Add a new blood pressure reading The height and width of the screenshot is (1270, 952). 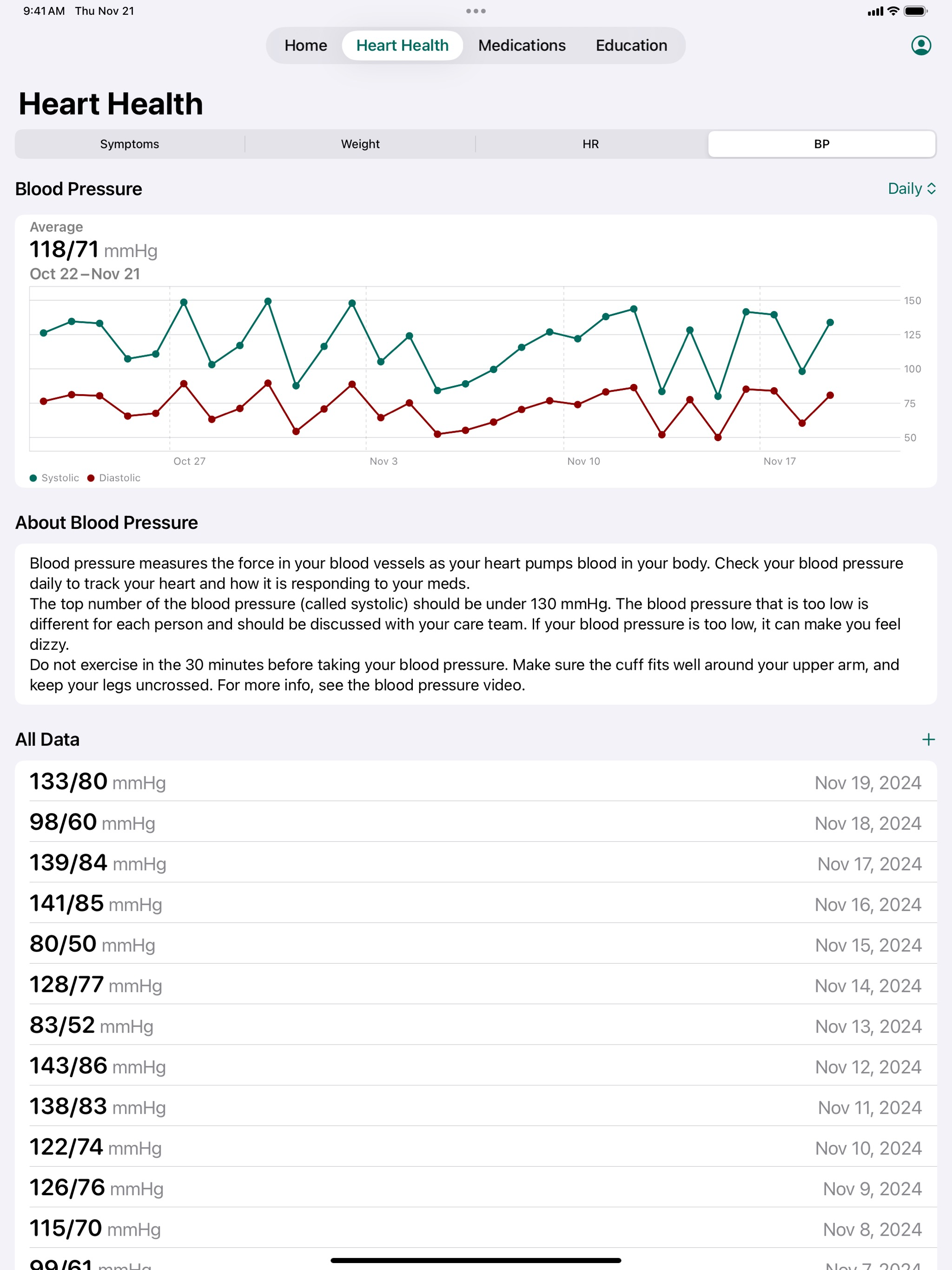coord(928,739)
